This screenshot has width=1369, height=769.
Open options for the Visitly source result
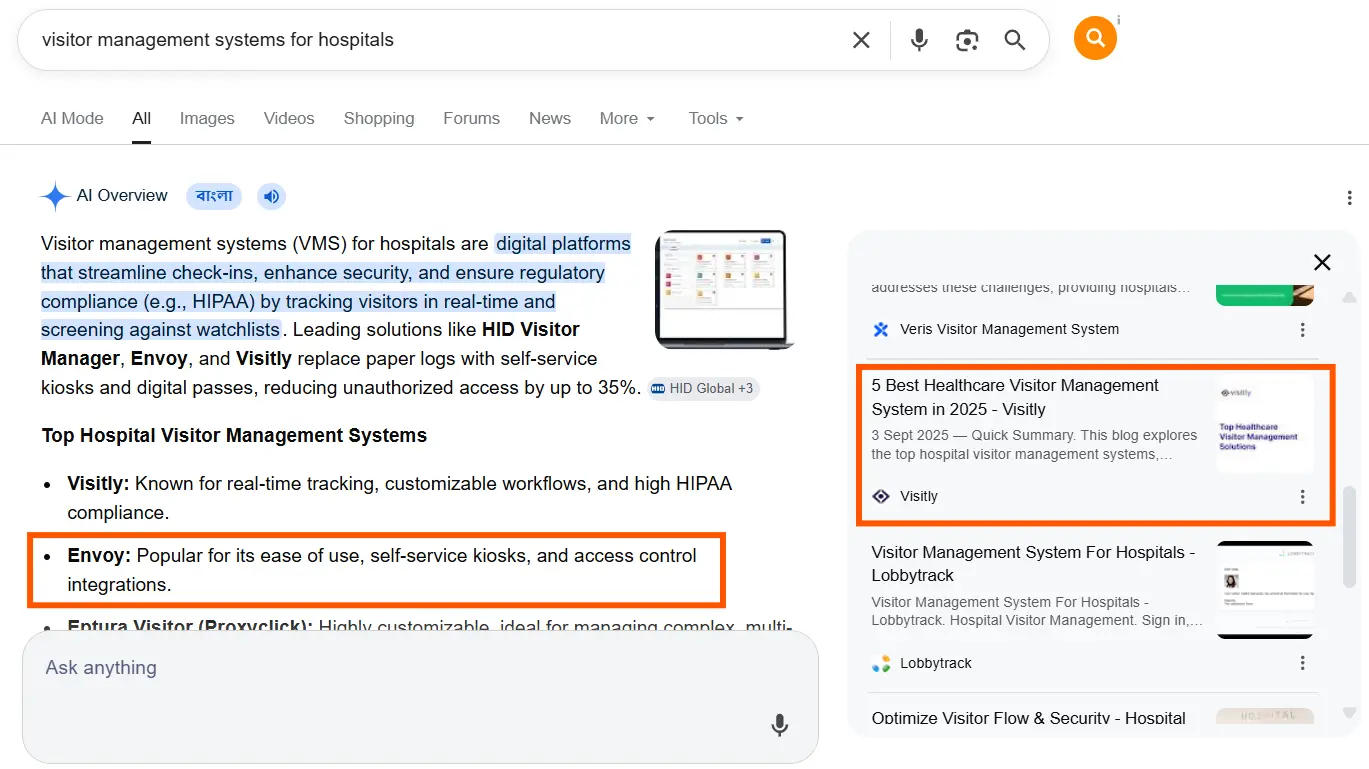click(1302, 497)
